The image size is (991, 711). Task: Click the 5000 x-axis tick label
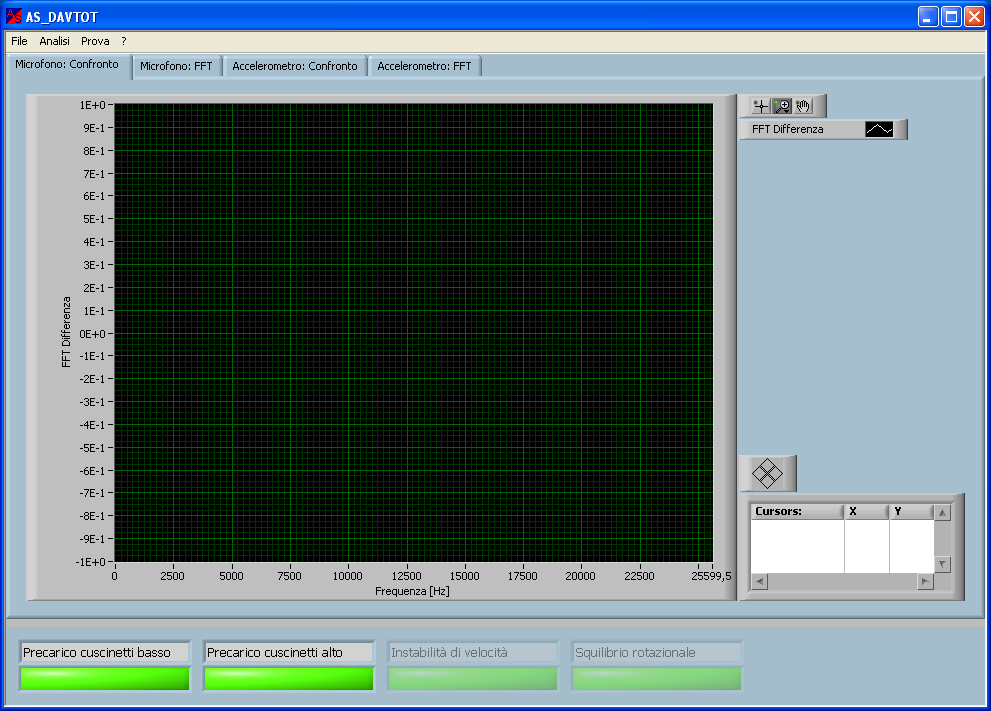pos(231,576)
